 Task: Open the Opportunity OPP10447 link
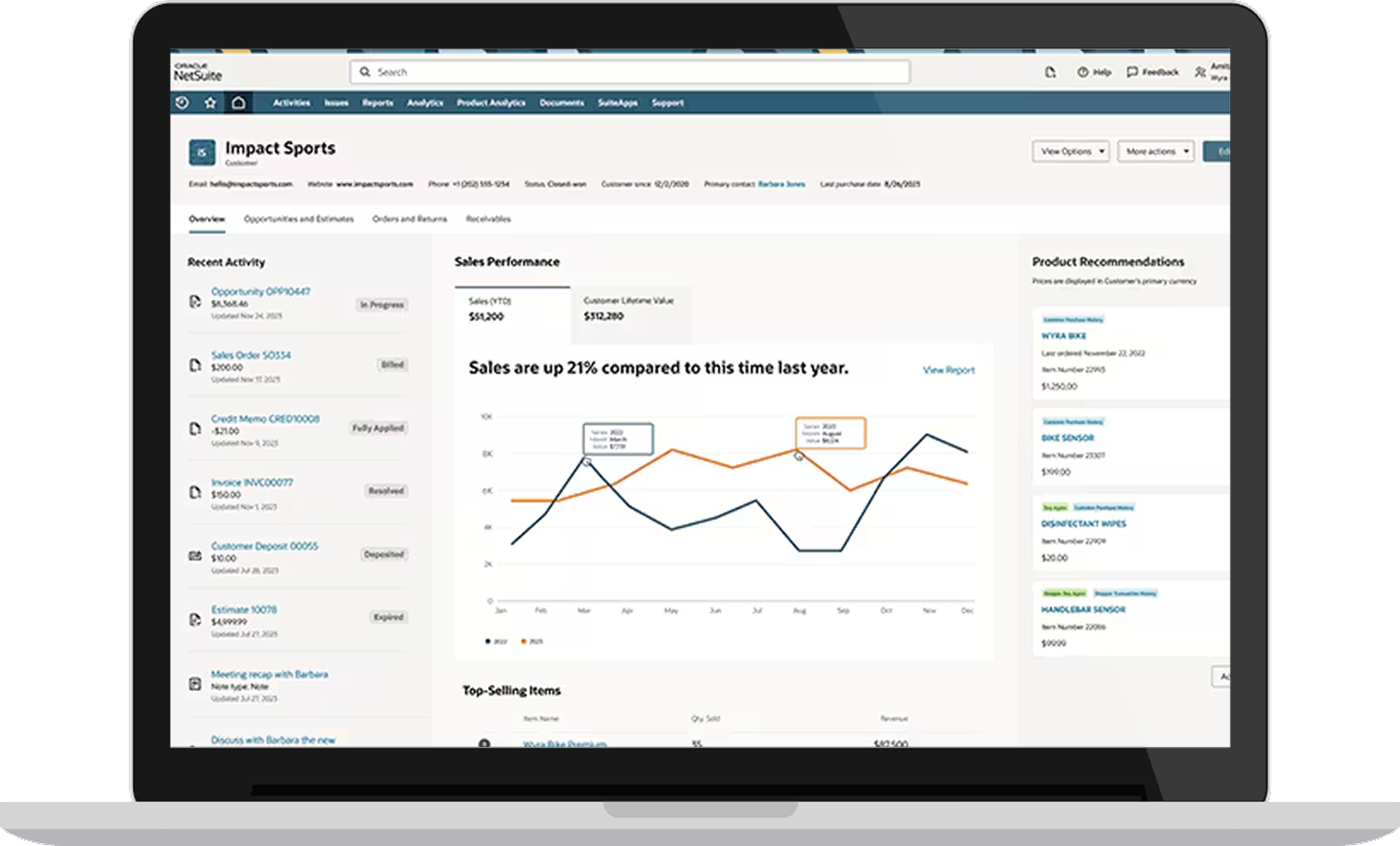(260, 291)
